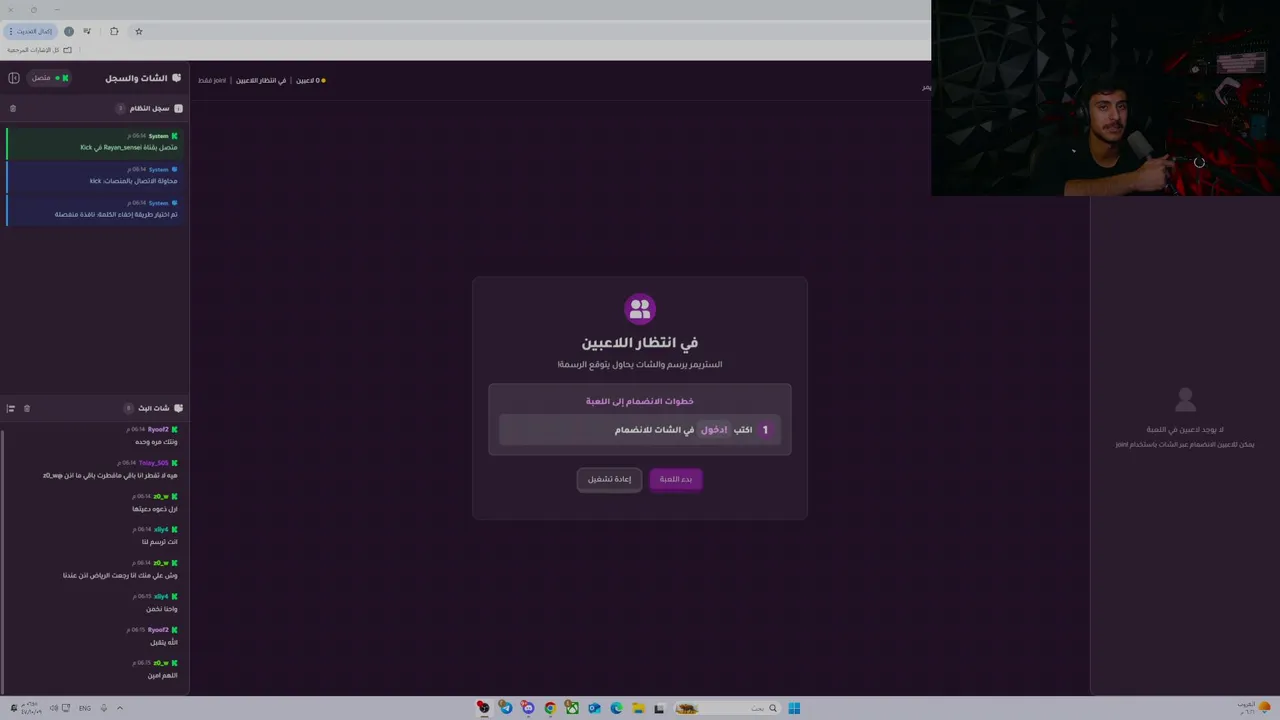
Task: Click message 'انت ترسم لنا'
Action: click(x=159, y=542)
